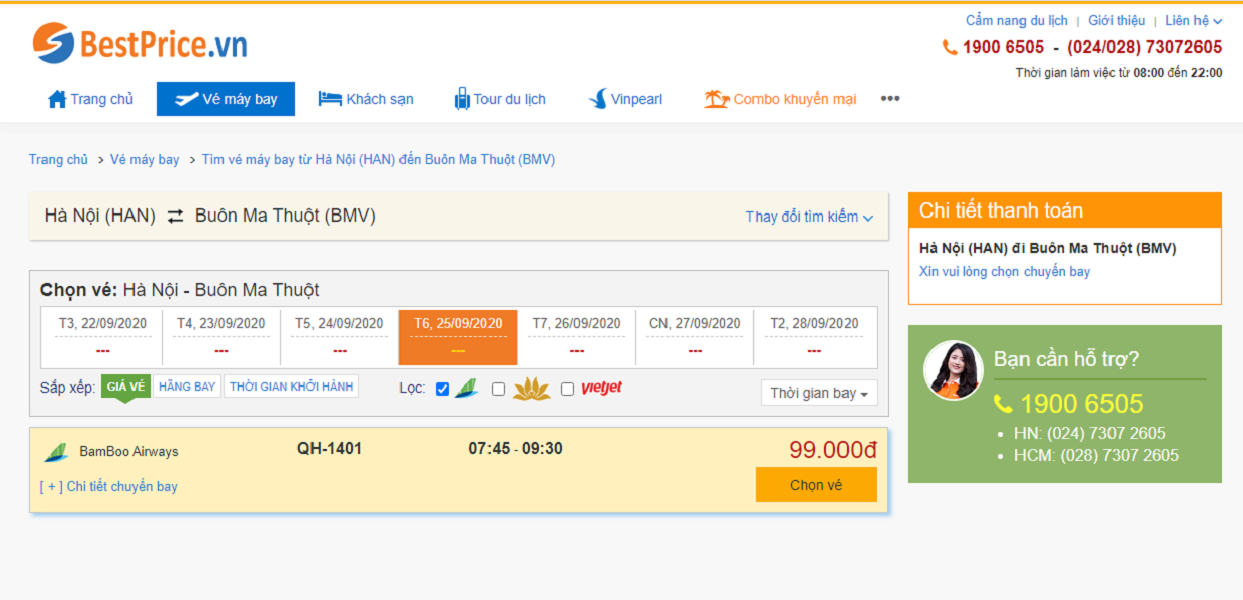Open the Khách sạn navigation item
Viewport: 1243px width, 600px height.
tap(366, 99)
